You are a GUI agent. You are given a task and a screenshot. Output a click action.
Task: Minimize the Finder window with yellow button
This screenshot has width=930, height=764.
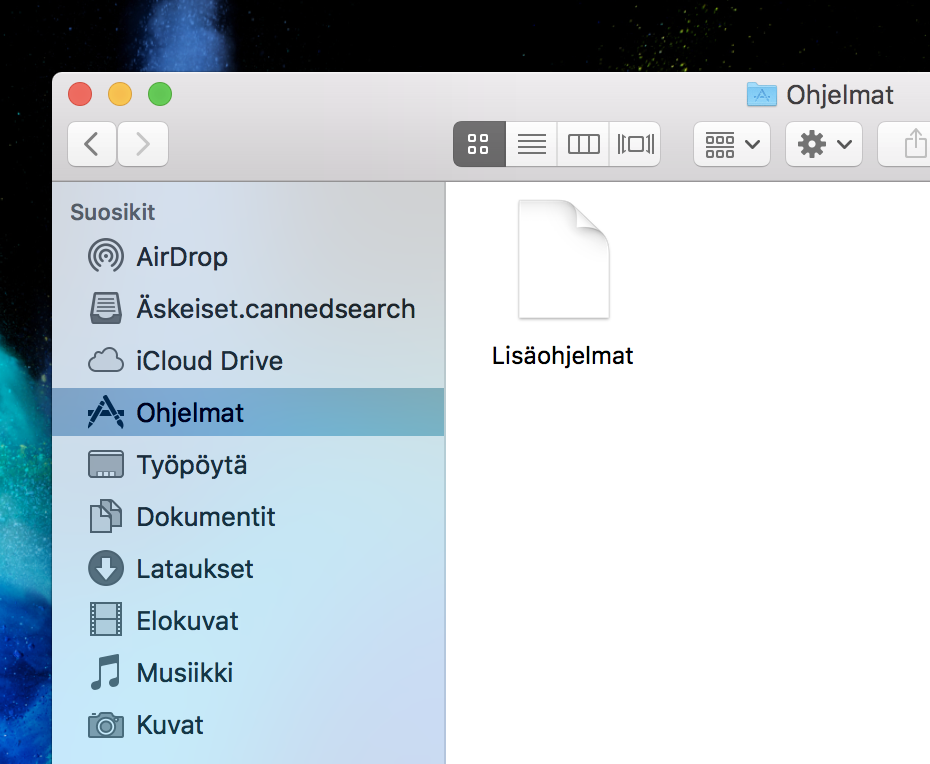[x=120, y=94]
